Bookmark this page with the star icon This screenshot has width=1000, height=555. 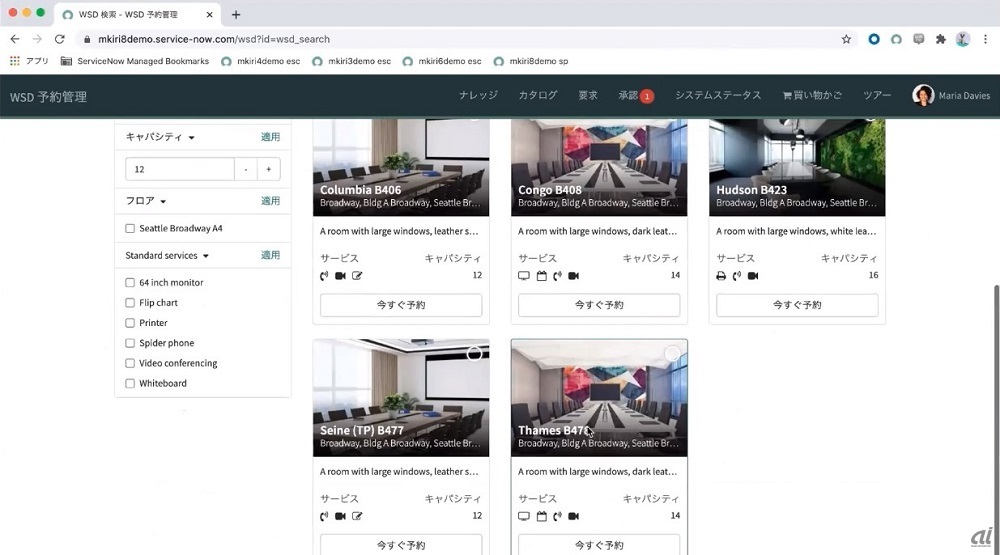(846, 39)
